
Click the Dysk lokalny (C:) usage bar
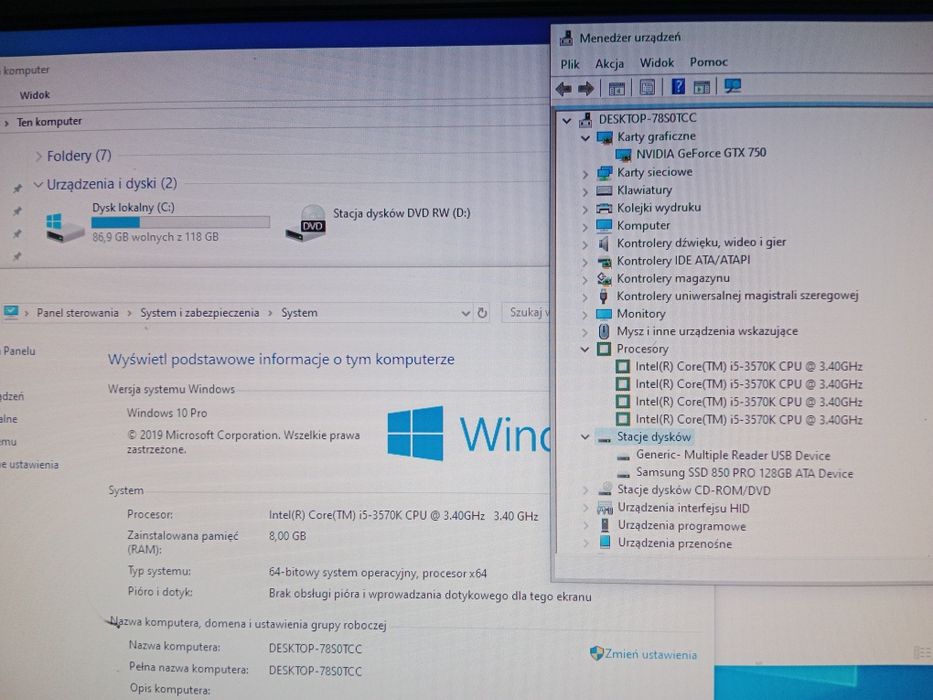click(180, 223)
